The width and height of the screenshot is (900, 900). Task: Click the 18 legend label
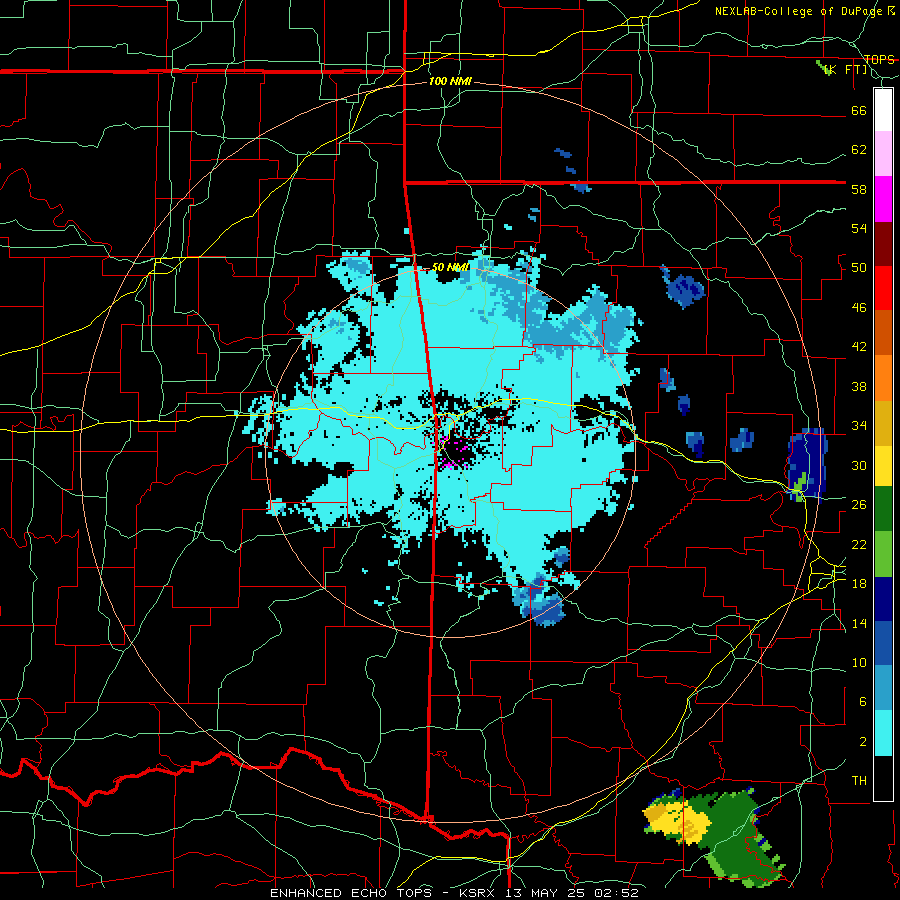[x=859, y=584]
